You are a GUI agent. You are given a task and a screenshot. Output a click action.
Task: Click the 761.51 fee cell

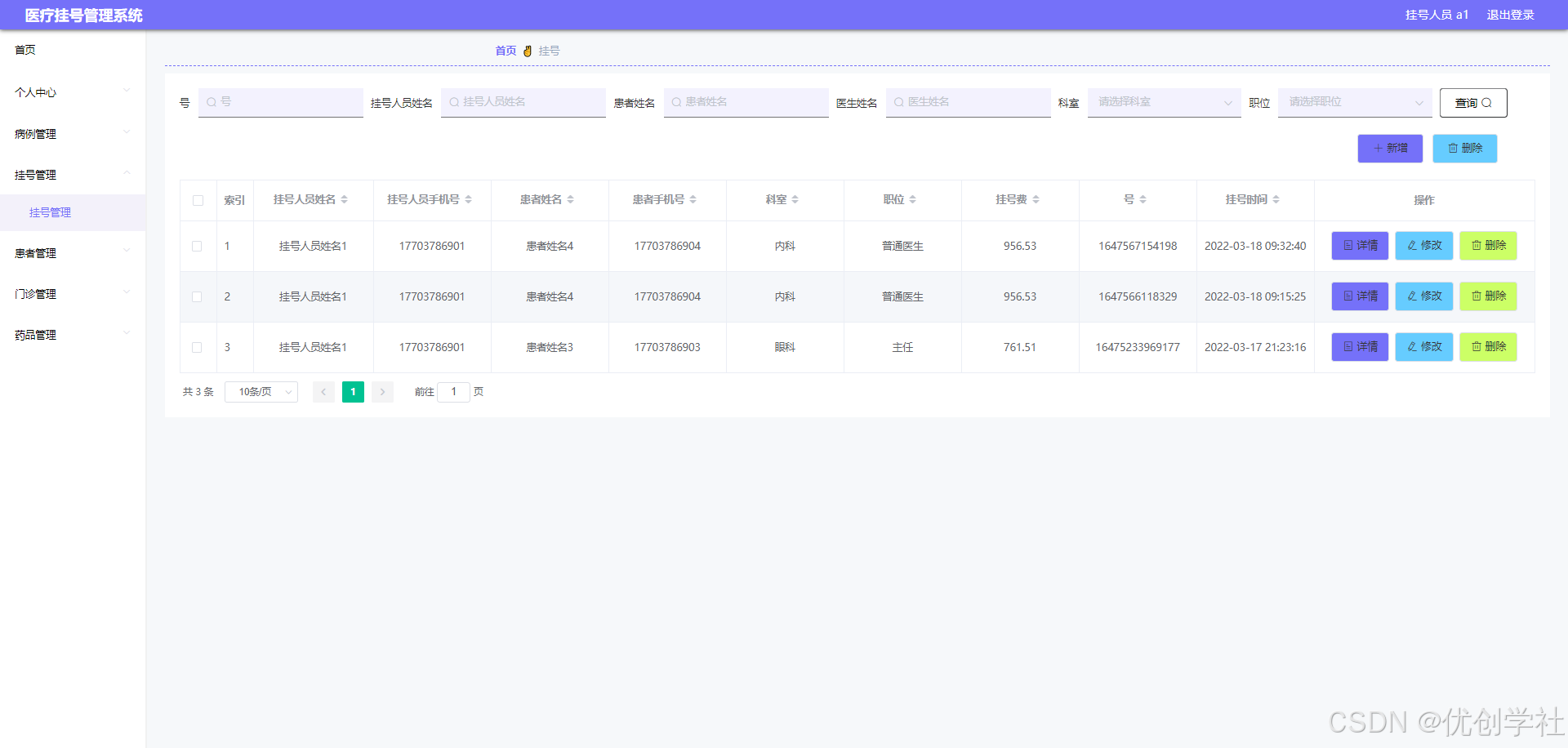[1020, 347]
